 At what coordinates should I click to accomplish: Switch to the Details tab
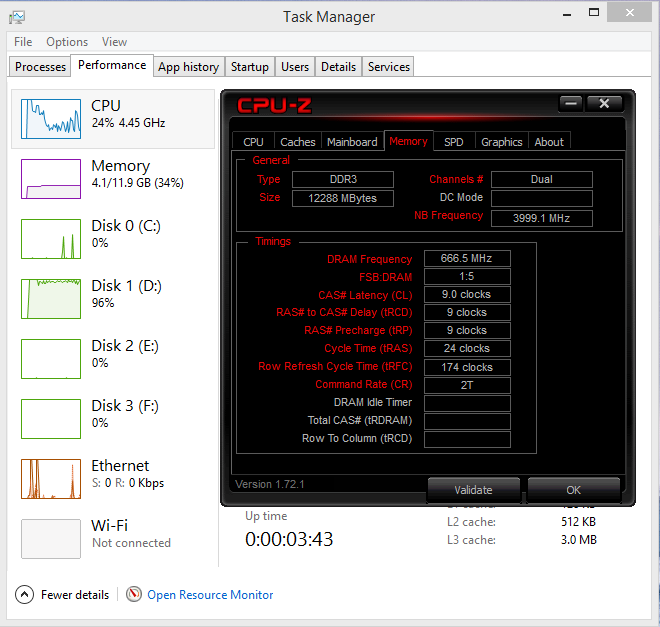coord(338,66)
